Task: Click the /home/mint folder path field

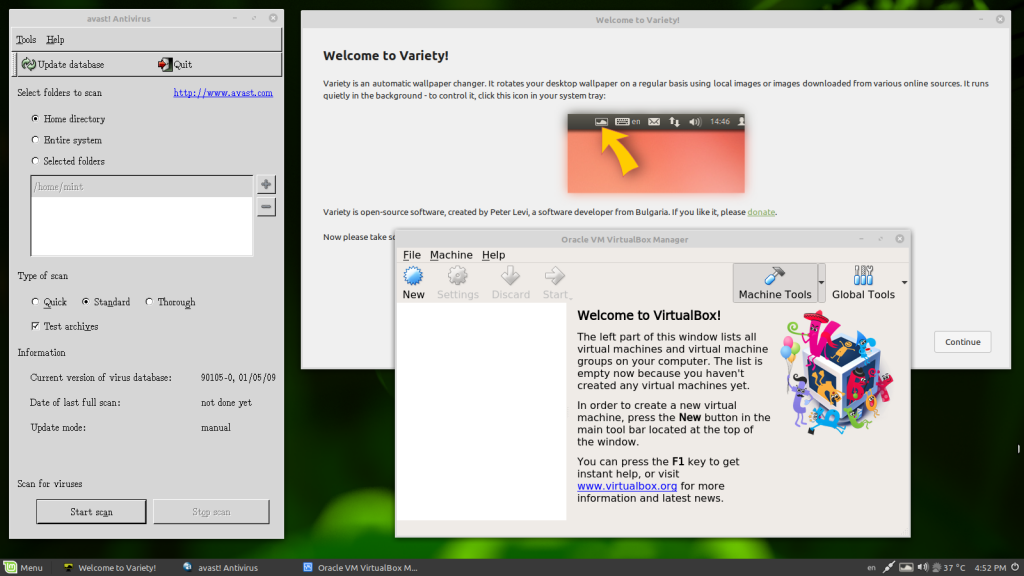Action: point(141,185)
